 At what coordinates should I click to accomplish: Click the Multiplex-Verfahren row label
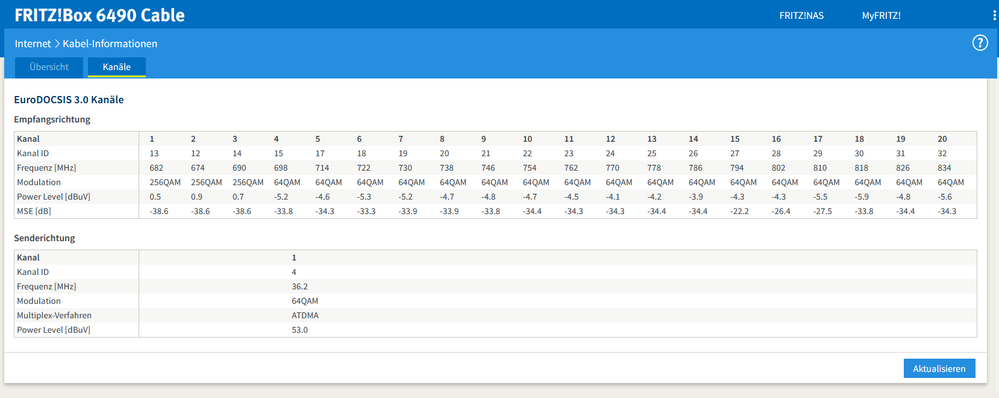click(54, 315)
